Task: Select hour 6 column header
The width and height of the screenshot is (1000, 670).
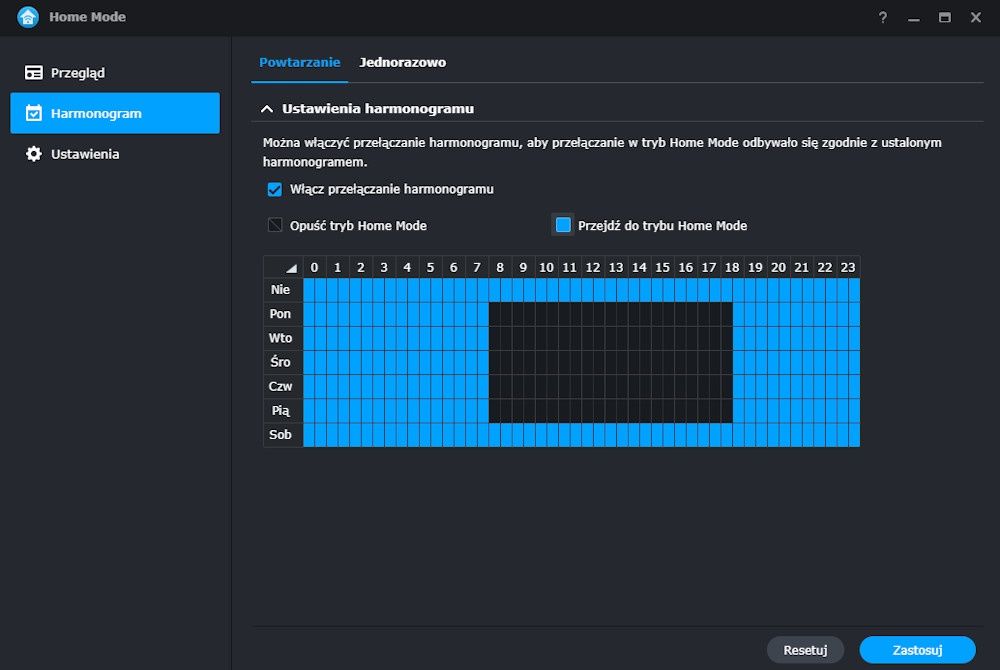Action: point(453,267)
